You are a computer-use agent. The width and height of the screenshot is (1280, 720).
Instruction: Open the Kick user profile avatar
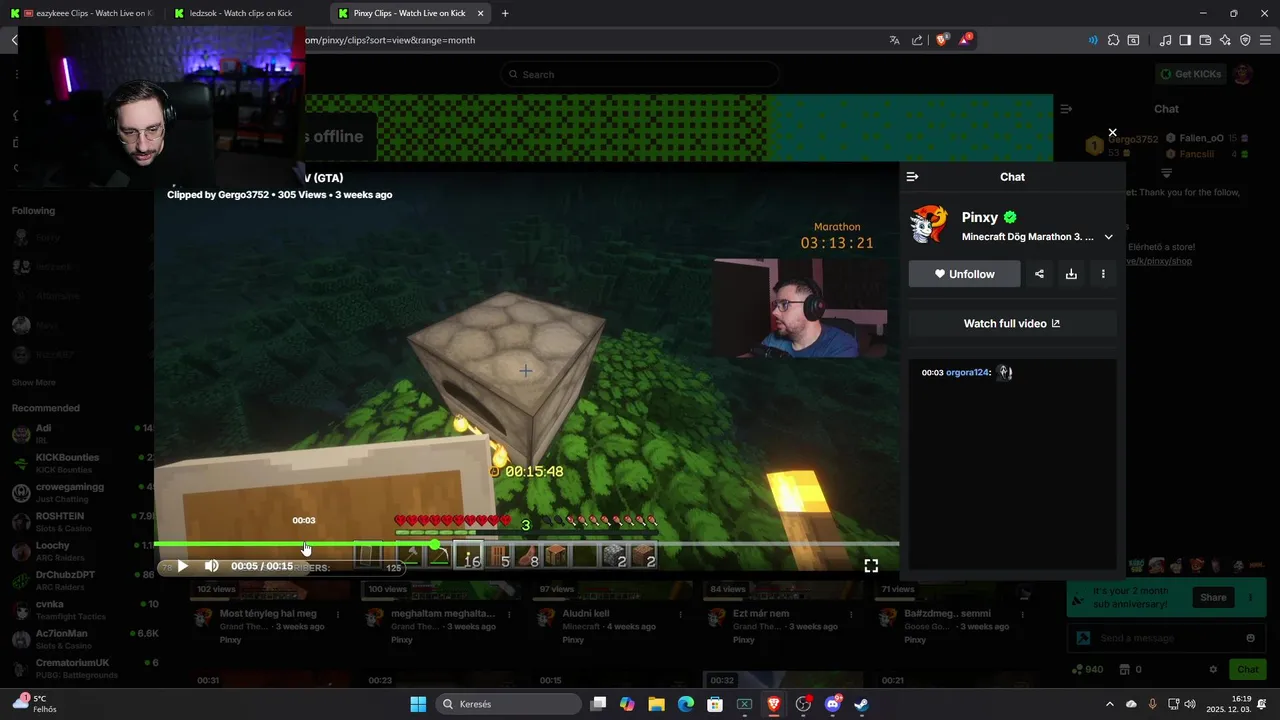[1243, 74]
